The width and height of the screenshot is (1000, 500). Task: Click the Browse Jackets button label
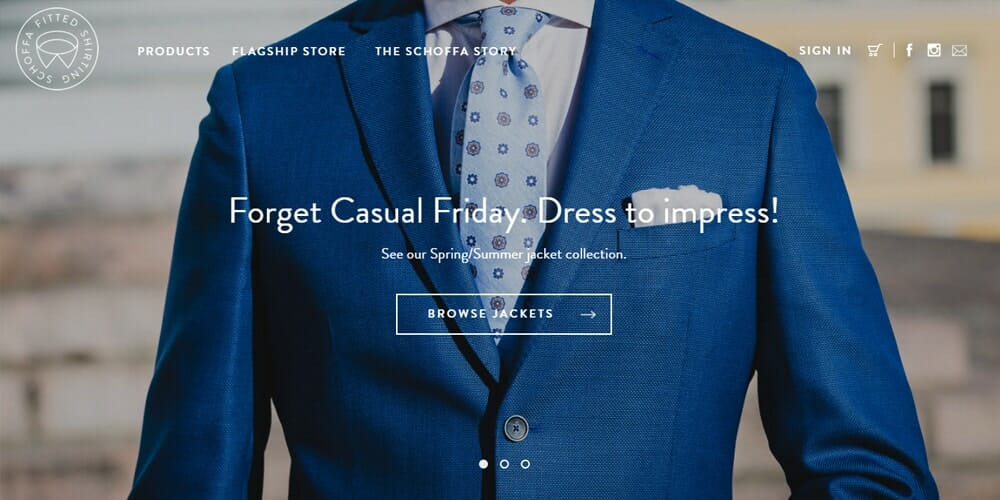tap(490, 314)
